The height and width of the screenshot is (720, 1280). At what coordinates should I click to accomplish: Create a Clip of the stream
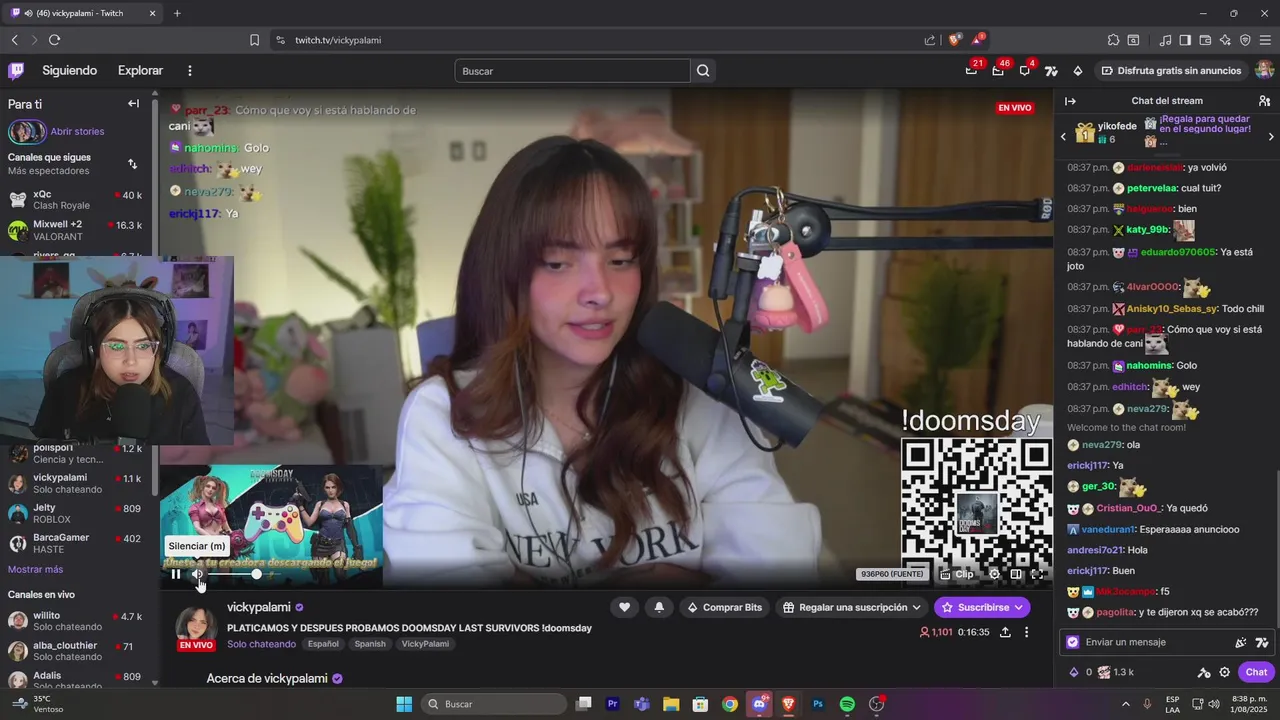point(957,574)
